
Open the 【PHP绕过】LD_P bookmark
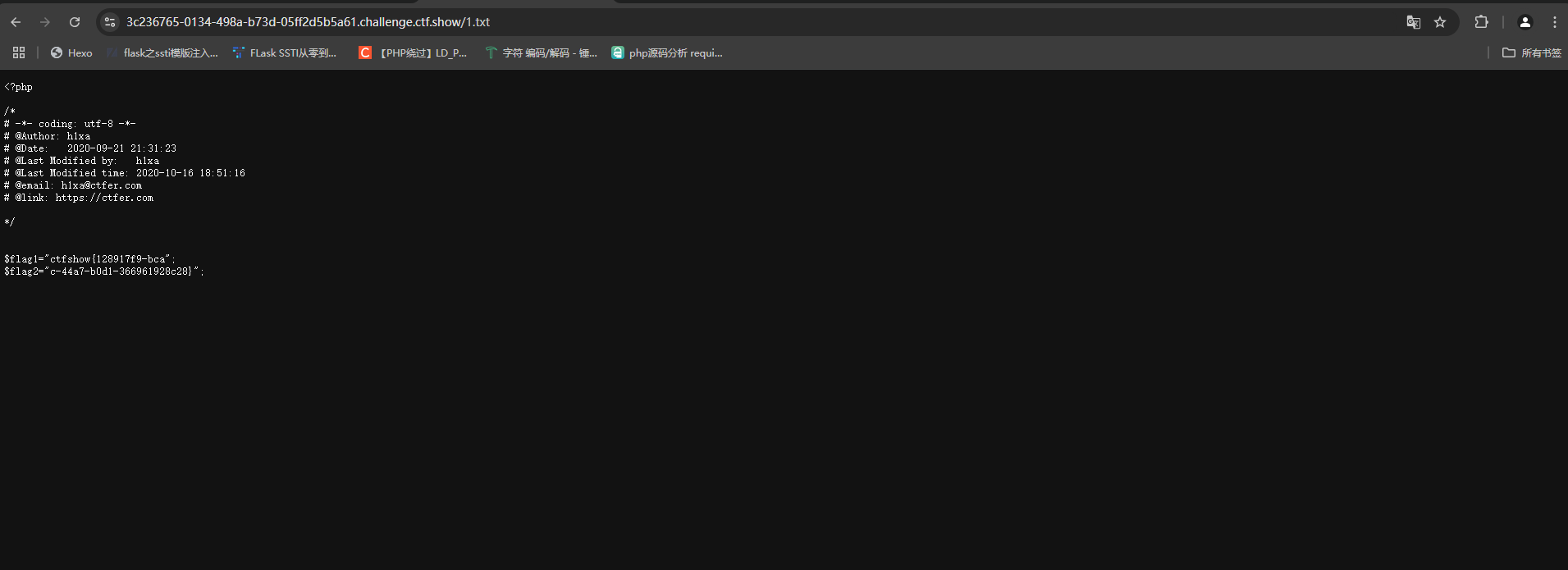[413, 52]
